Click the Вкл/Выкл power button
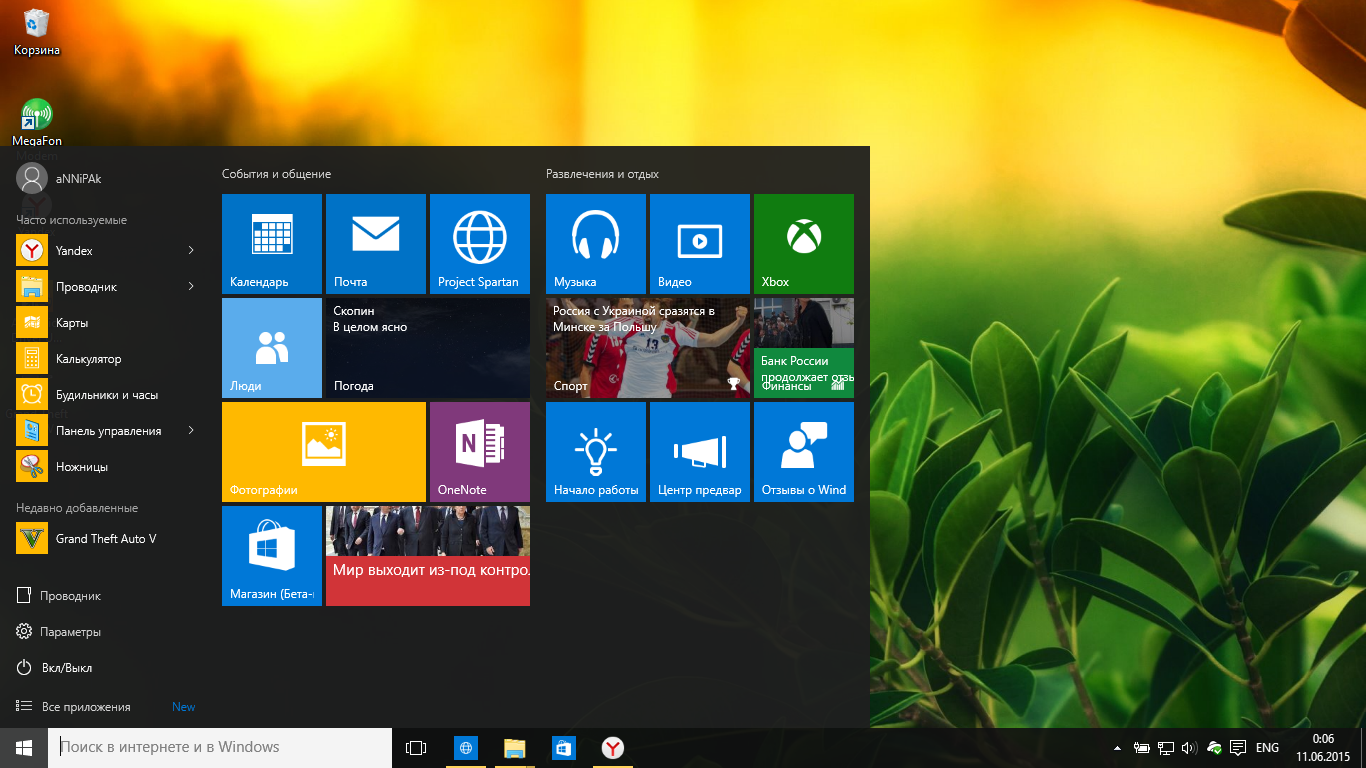1366x768 pixels. (66, 668)
